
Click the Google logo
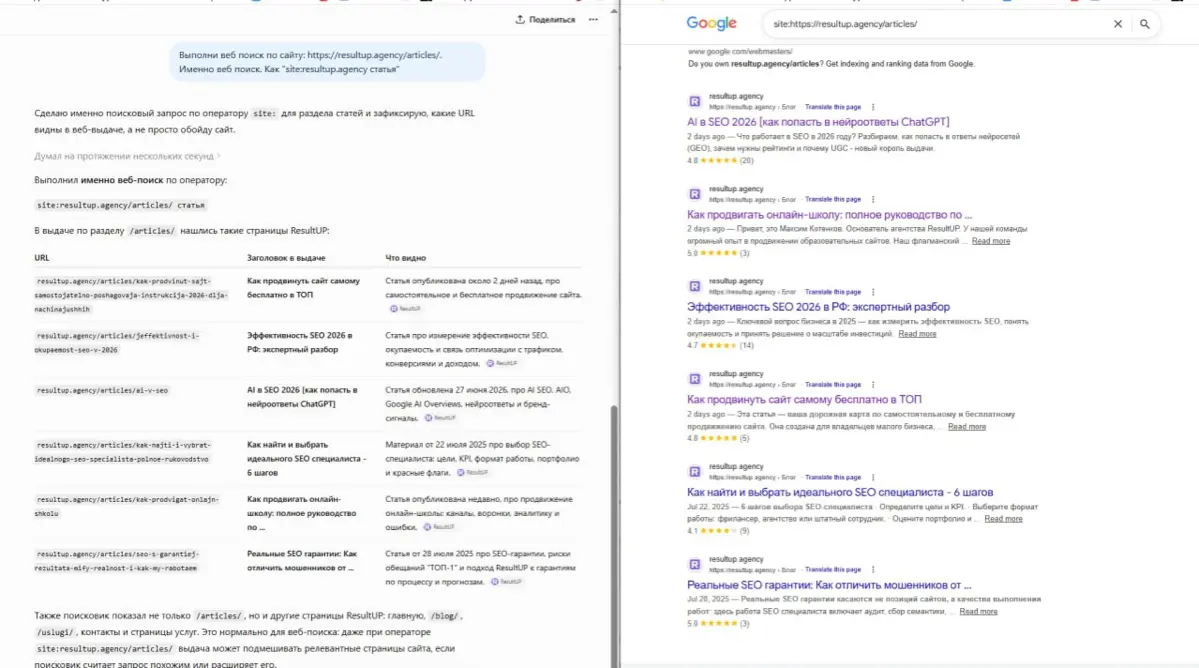(x=711, y=24)
